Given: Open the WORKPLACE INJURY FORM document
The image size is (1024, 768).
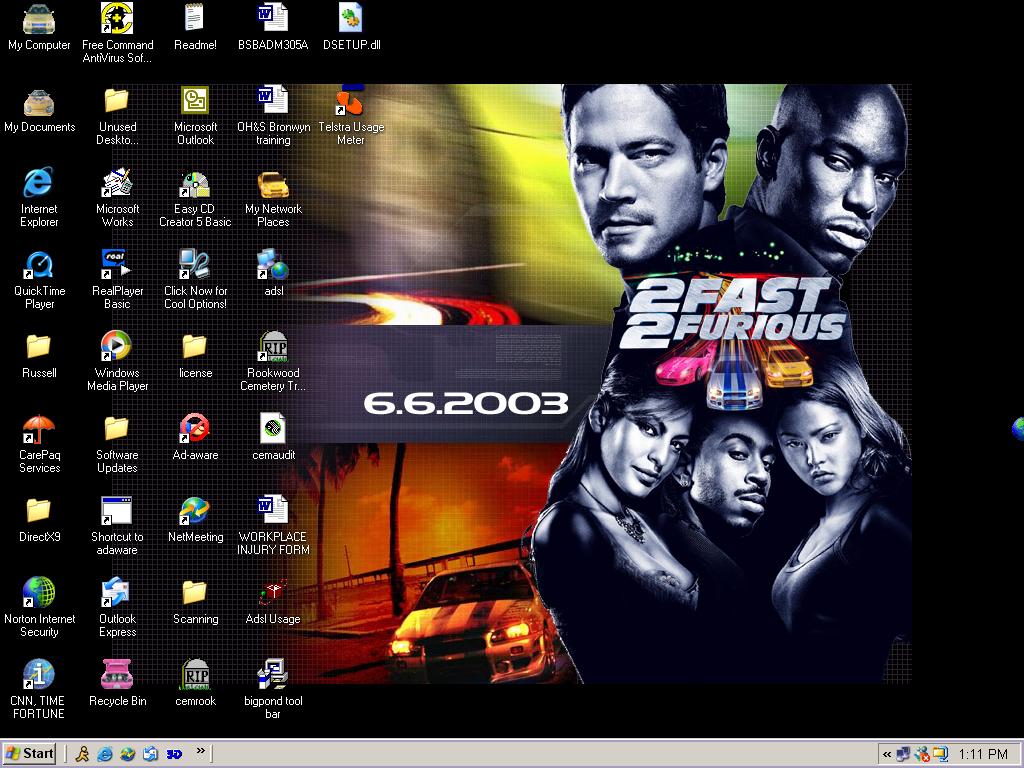Looking at the screenshot, I should [x=273, y=512].
